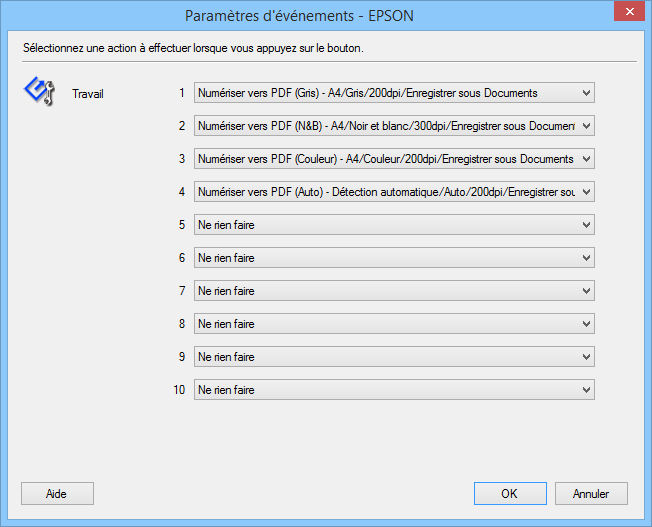Select the Travail label

tap(88, 94)
